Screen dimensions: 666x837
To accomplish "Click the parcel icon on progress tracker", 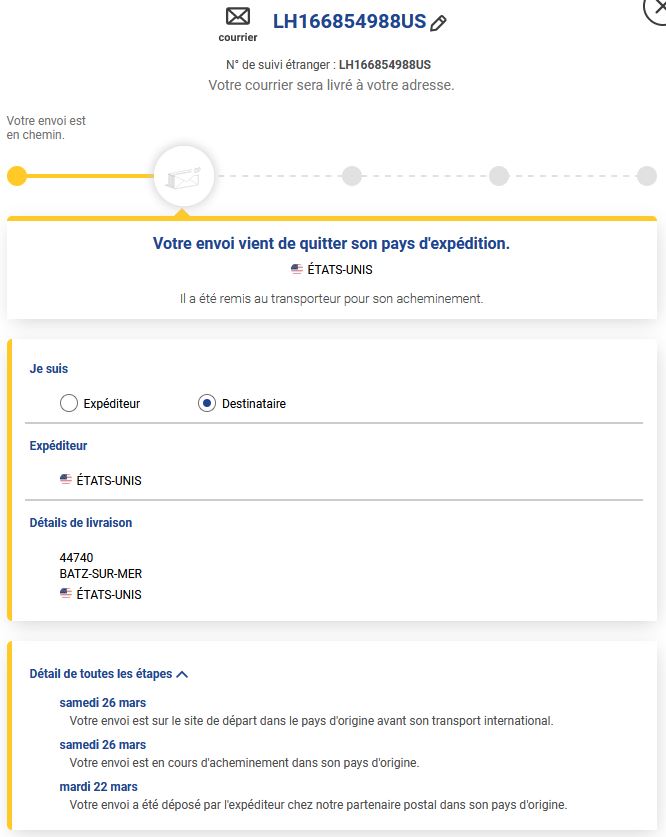I will (x=184, y=176).
